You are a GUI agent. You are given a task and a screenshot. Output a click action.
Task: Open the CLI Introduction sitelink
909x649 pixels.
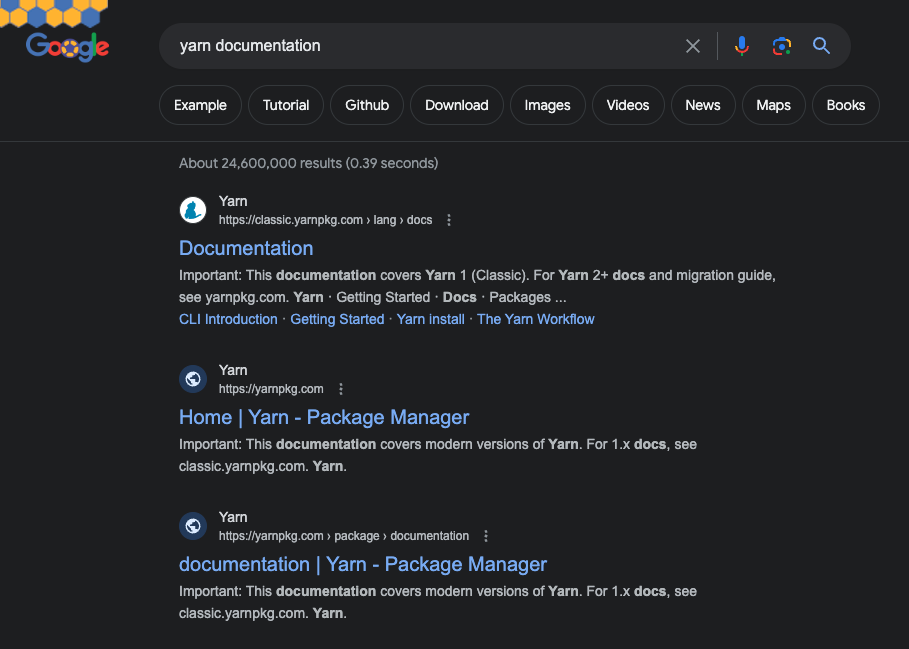(228, 319)
